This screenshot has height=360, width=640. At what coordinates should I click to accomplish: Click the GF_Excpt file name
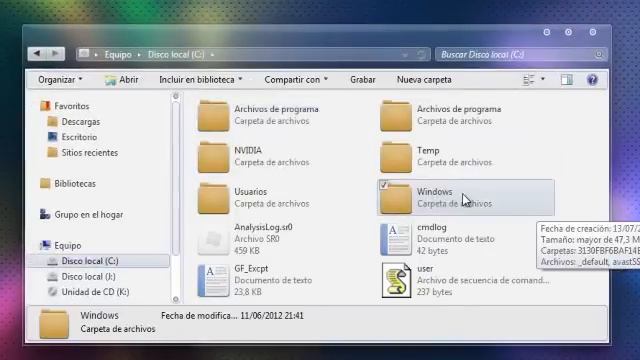click(x=251, y=269)
